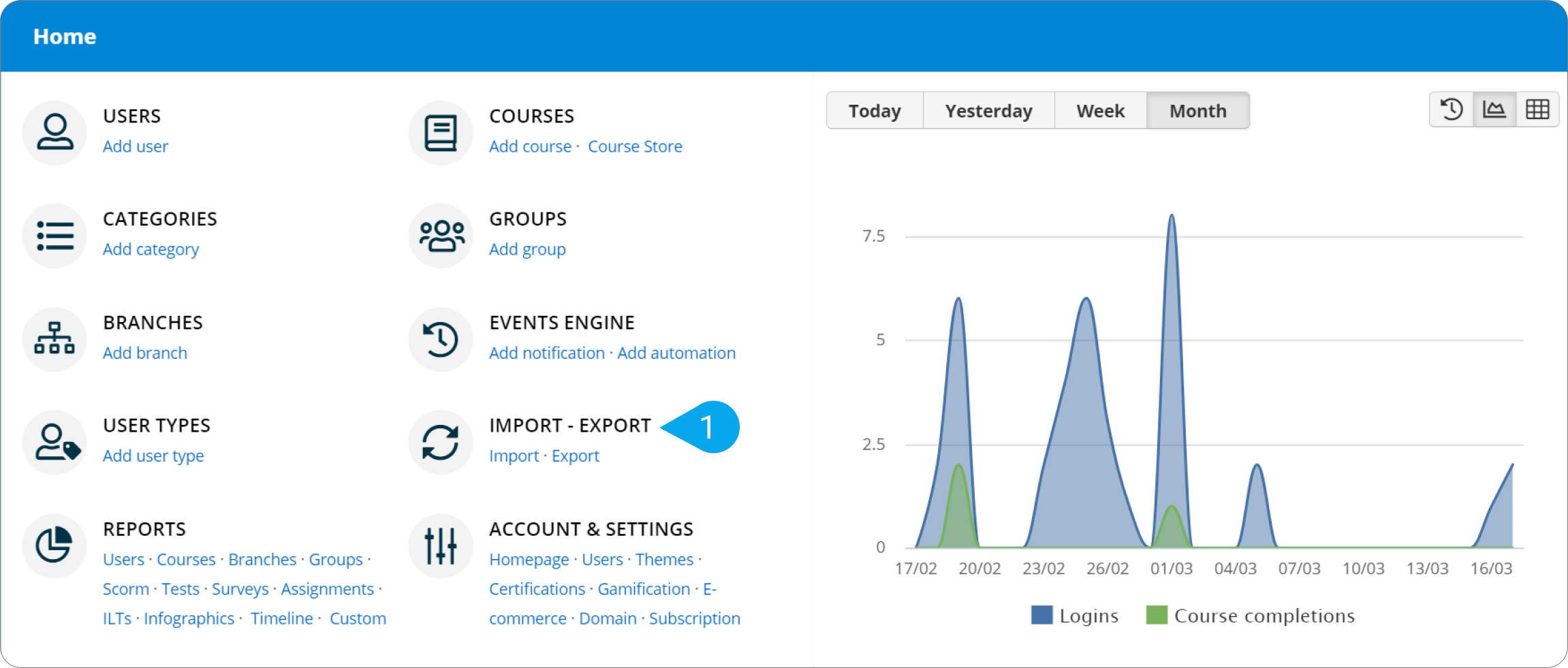This screenshot has height=668, width=1568.
Task: Click the User Types tag icon
Action: (x=54, y=442)
